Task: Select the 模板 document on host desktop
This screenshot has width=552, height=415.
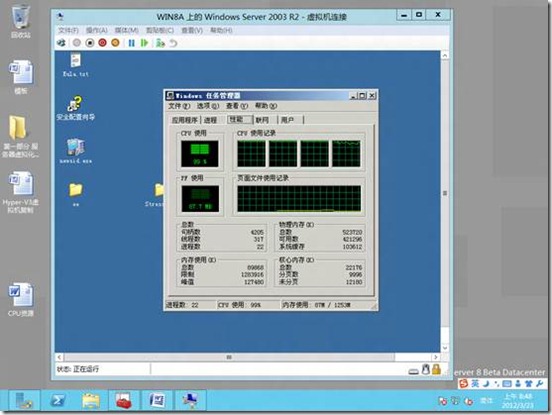Action: point(21,77)
